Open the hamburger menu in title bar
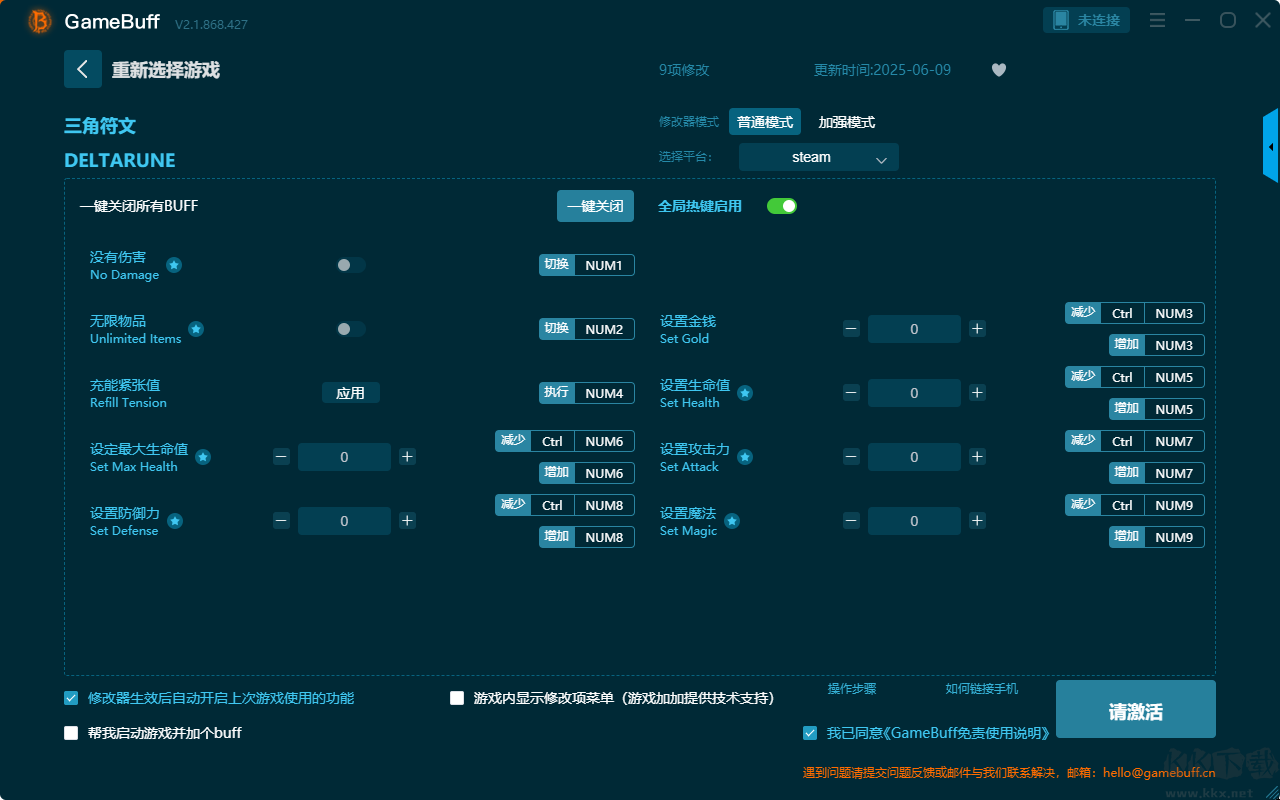This screenshot has height=800, width=1280. 1157,20
